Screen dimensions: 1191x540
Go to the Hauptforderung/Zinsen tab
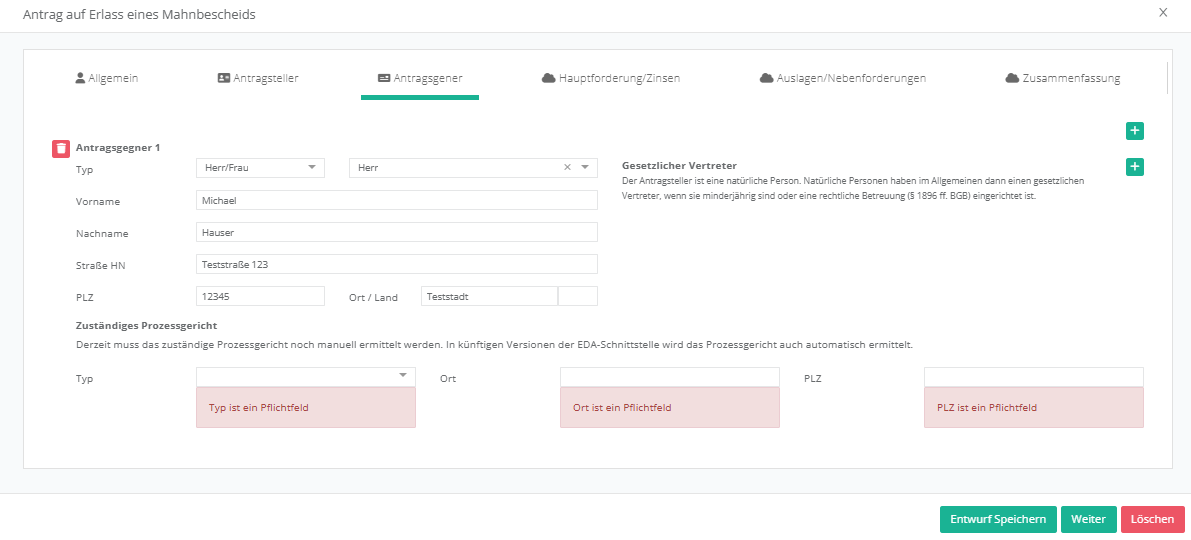click(610, 78)
